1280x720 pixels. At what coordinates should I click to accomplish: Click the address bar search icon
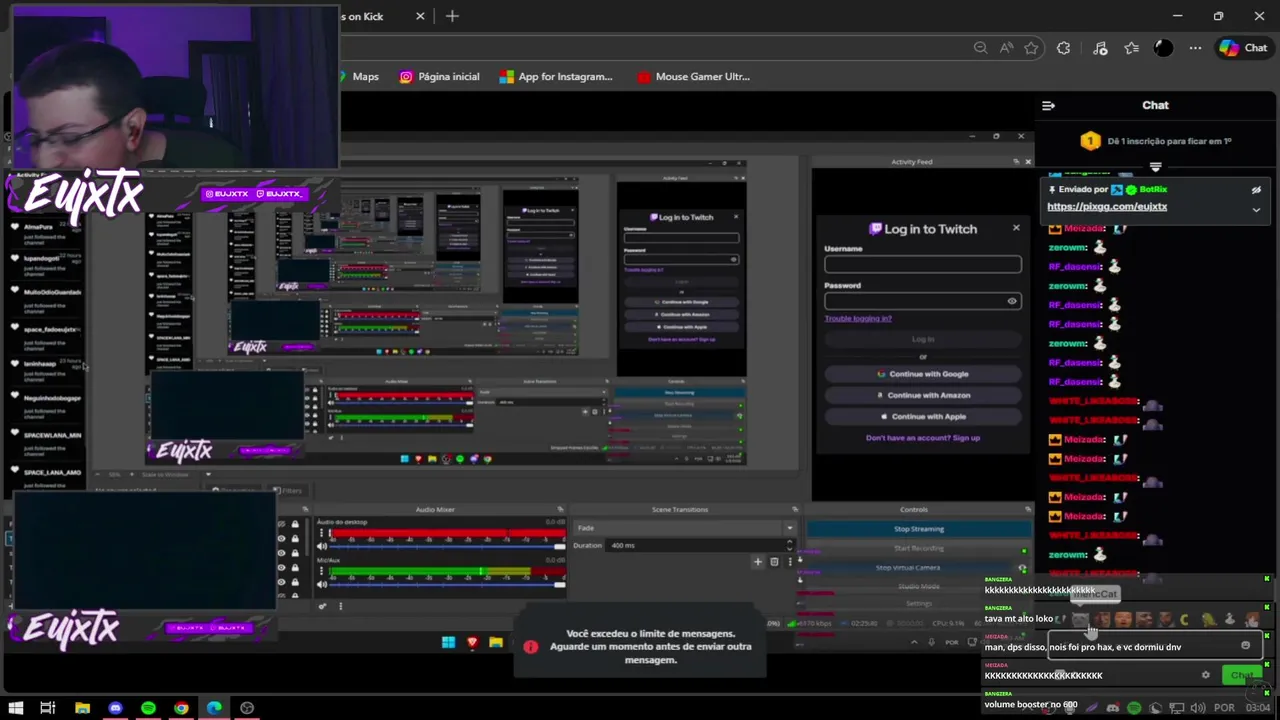(981, 48)
